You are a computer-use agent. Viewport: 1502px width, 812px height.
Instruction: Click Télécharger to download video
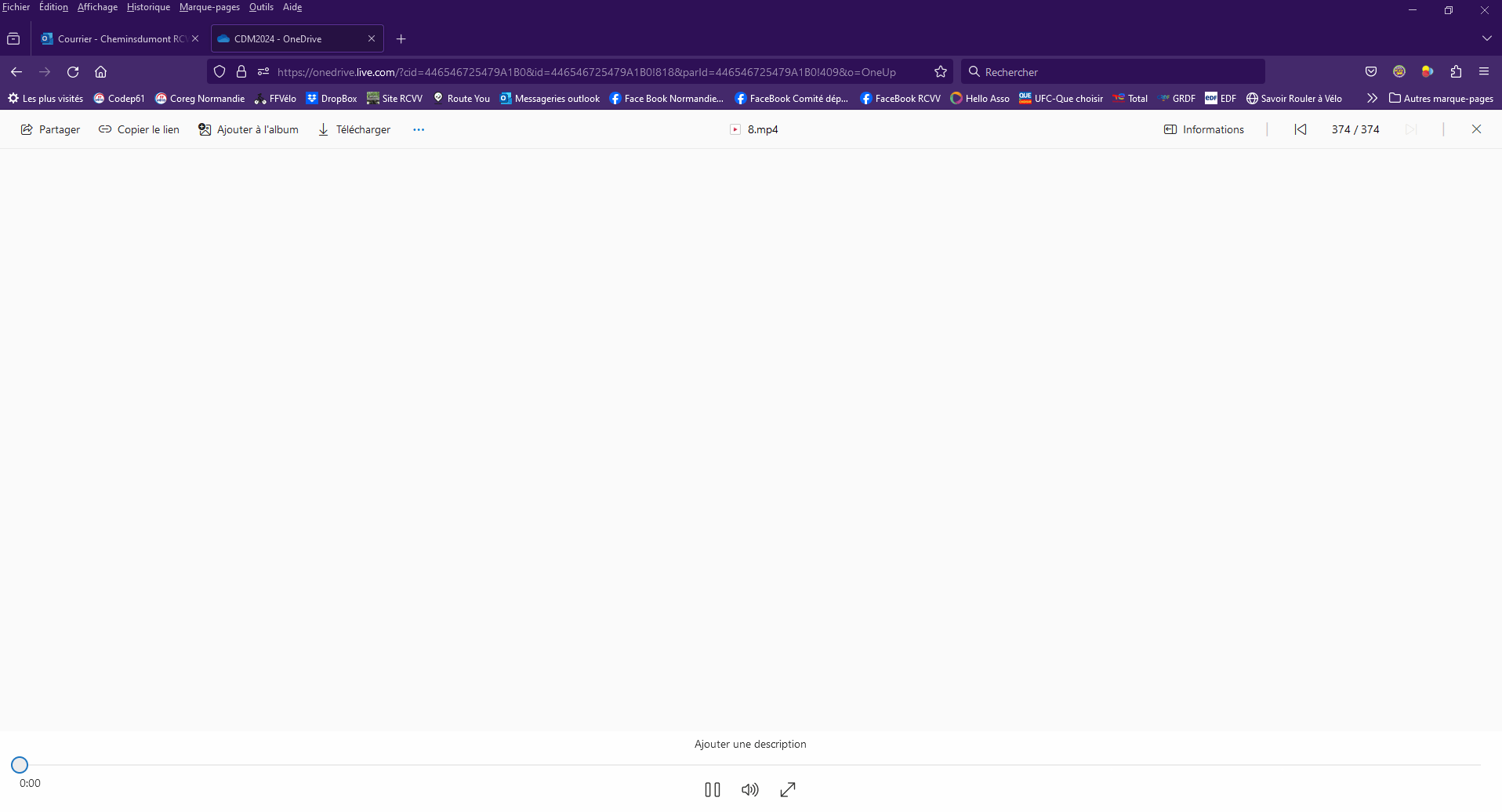(354, 129)
